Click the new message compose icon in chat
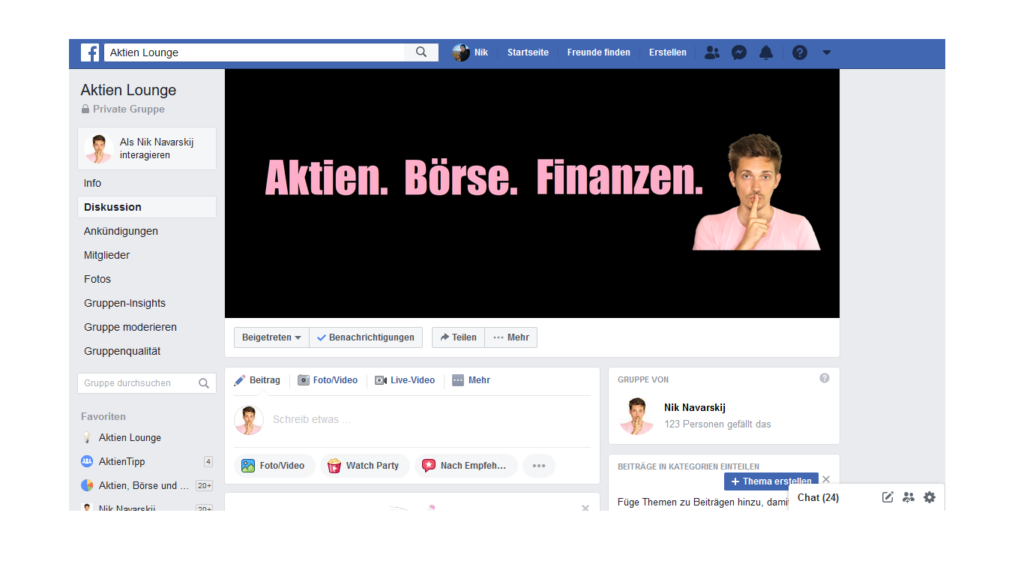The height and width of the screenshot is (576, 1024). point(888,498)
